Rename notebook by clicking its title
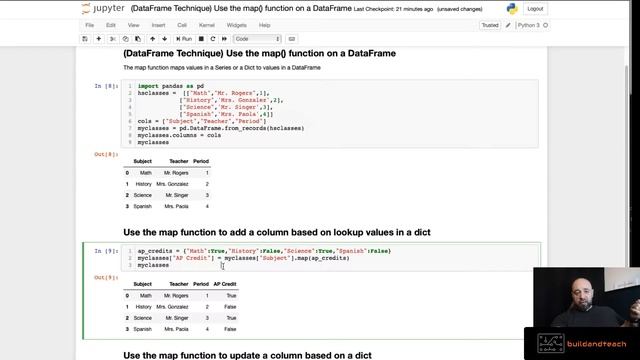The width and height of the screenshot is (640, 360). click(241, 9)
